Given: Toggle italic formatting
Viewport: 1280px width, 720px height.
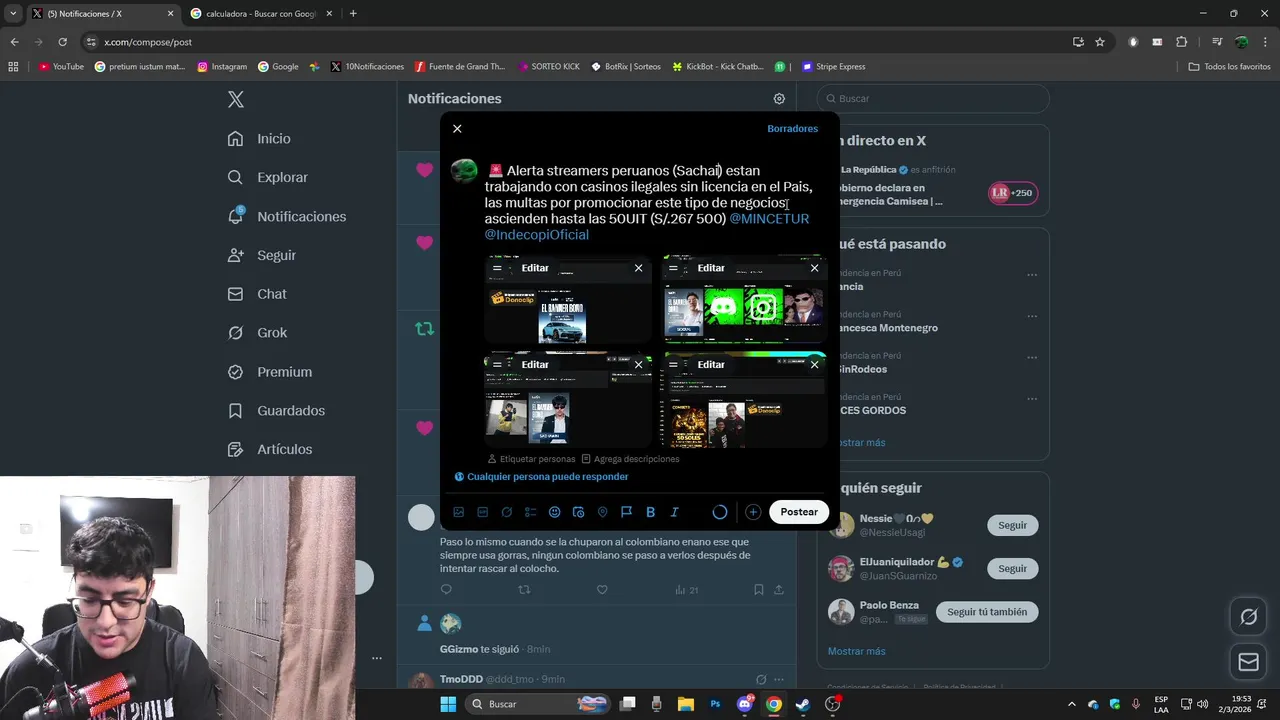Looking at the screenshot, I should [x=674, y=512].
